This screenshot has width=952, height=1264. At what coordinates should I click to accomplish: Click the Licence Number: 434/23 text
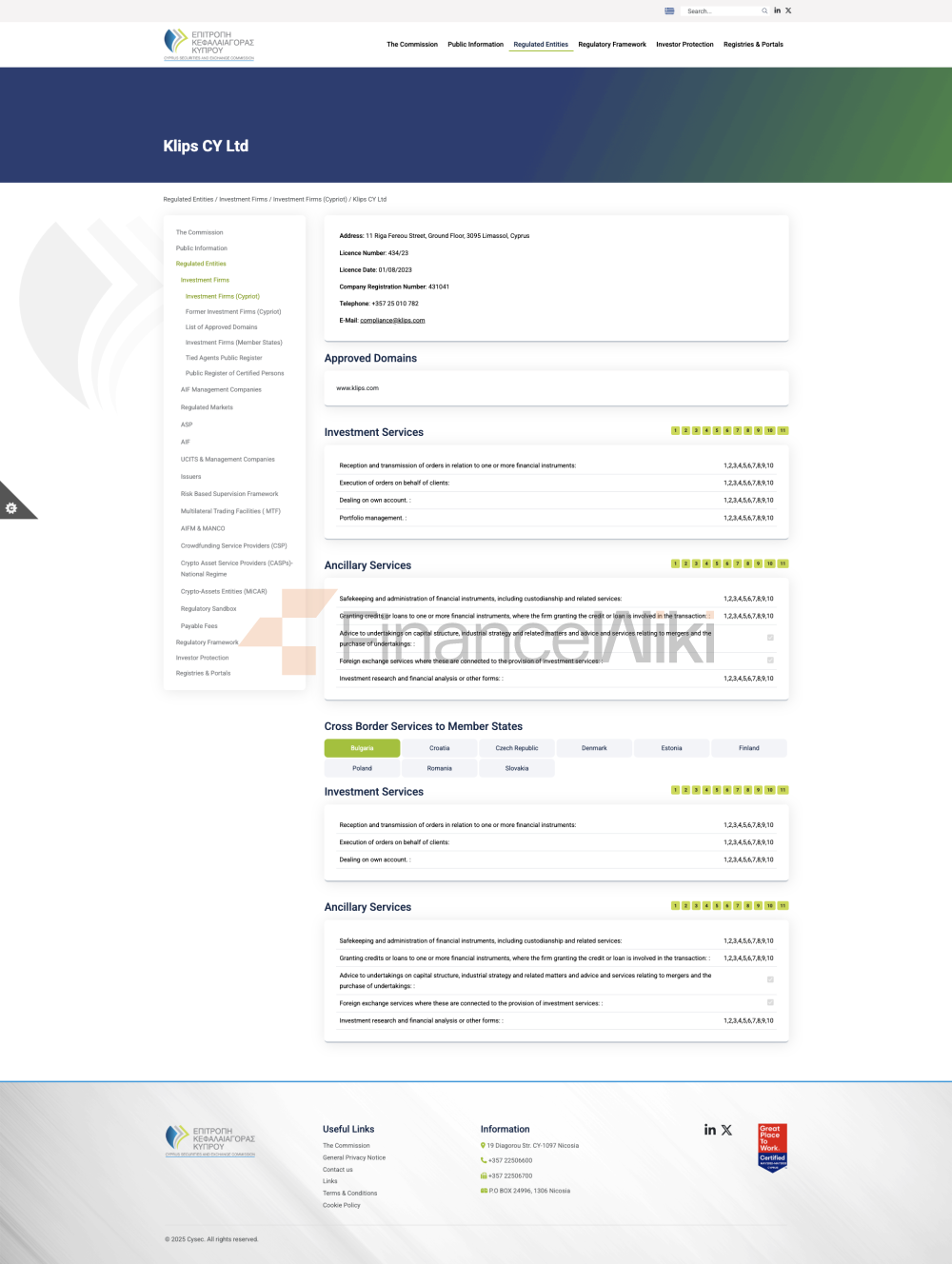[x=374, y=253]
